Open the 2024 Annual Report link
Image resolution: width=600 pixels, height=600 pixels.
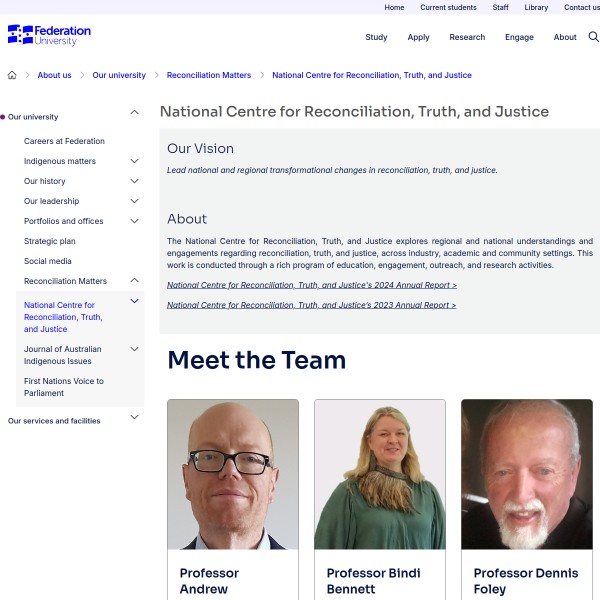pyautogui.click(x=311, y=285)
